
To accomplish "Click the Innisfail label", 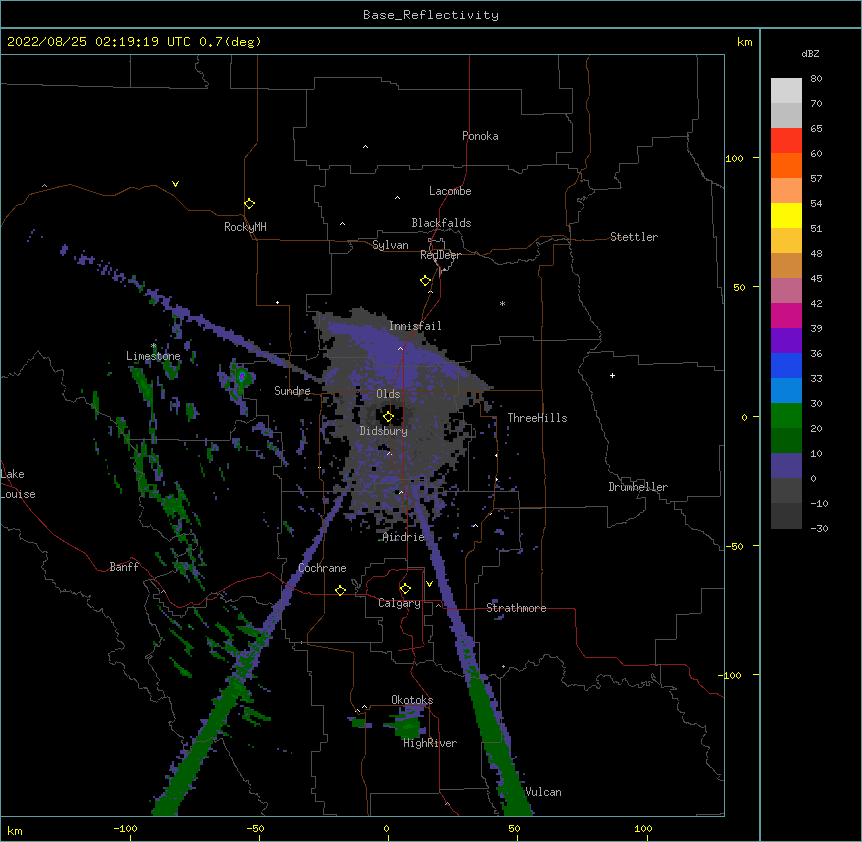I will (x=415, y=326).
